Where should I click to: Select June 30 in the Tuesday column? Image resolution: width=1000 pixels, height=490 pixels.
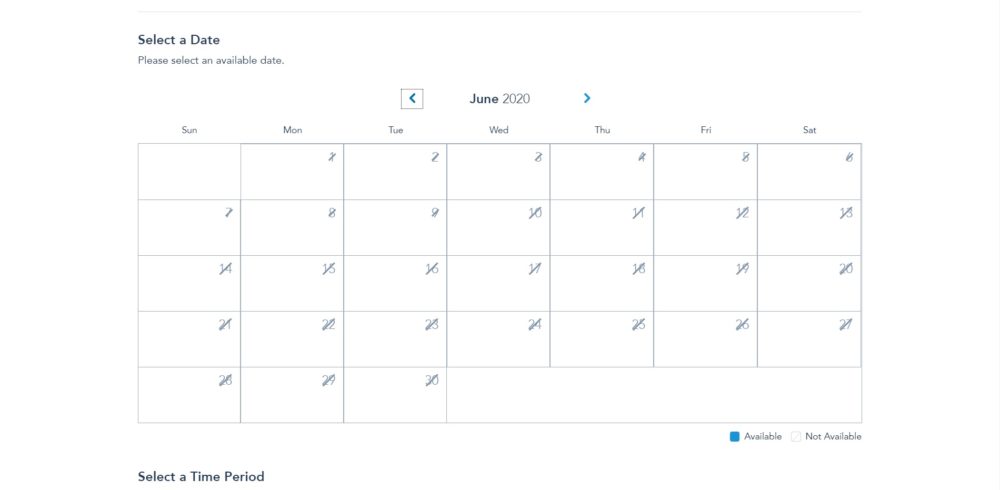tap(395, 395)
